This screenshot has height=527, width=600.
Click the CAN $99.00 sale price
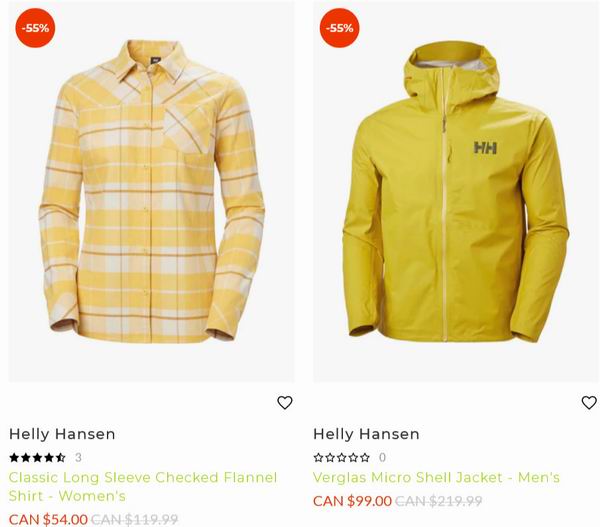pyautogui.click(x=352, y=501)
